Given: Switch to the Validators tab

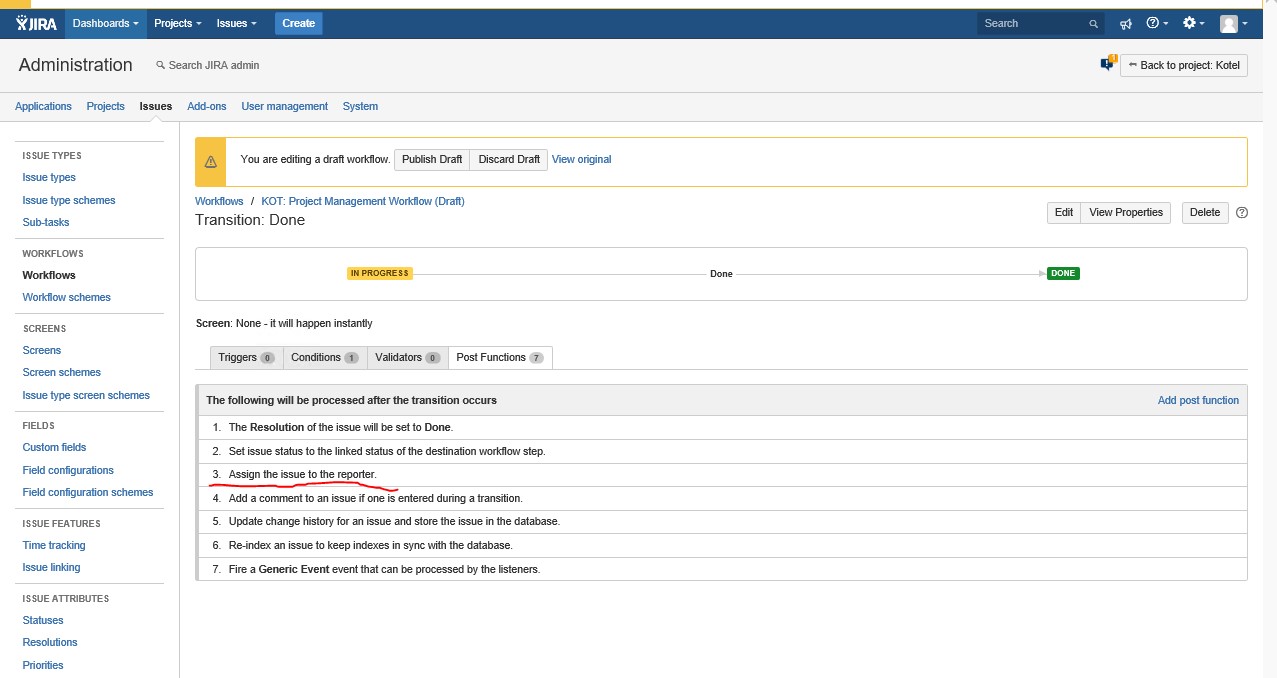Looking at the screenshot, I should click(407, 357).
